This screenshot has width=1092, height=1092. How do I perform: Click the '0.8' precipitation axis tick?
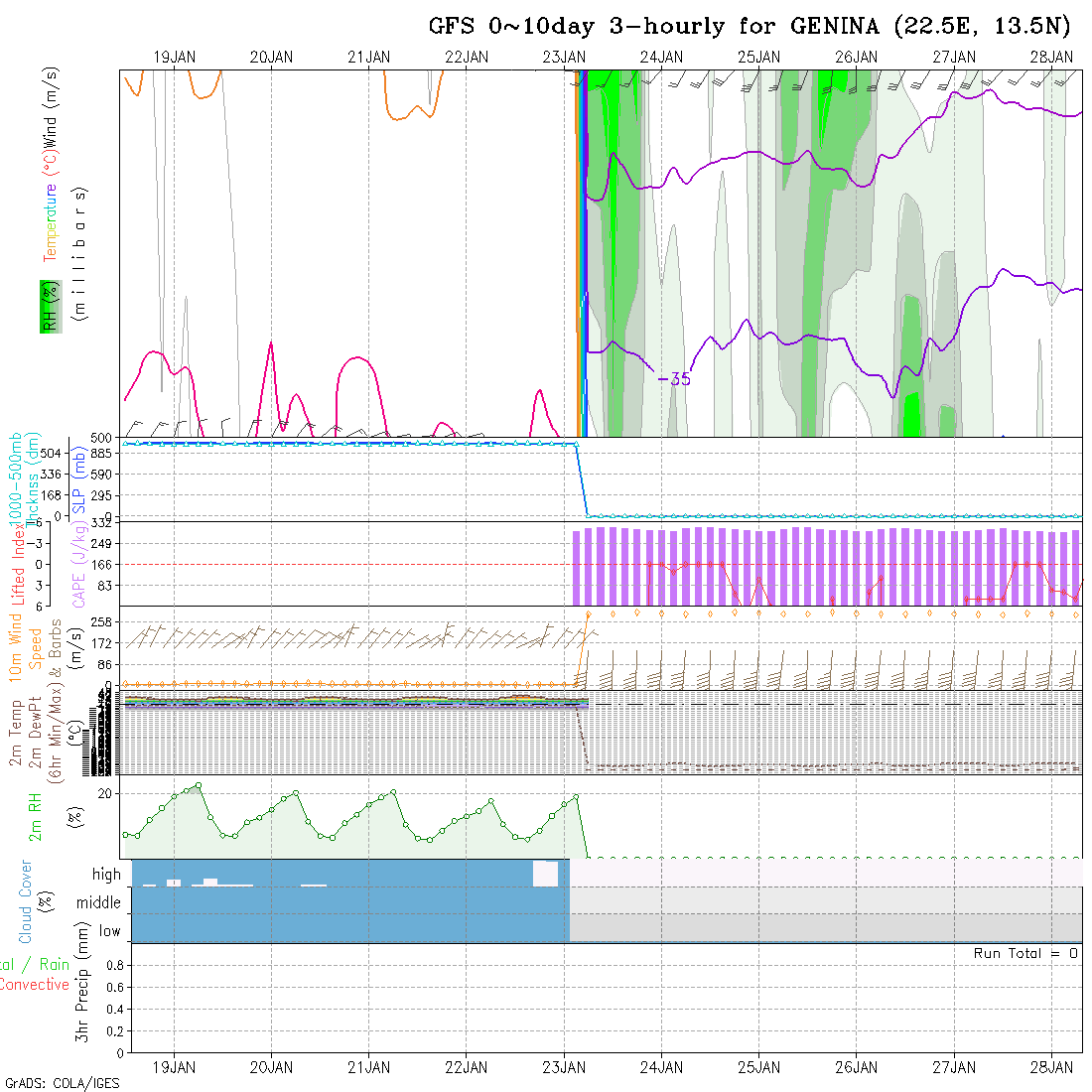tap(115, 965)
